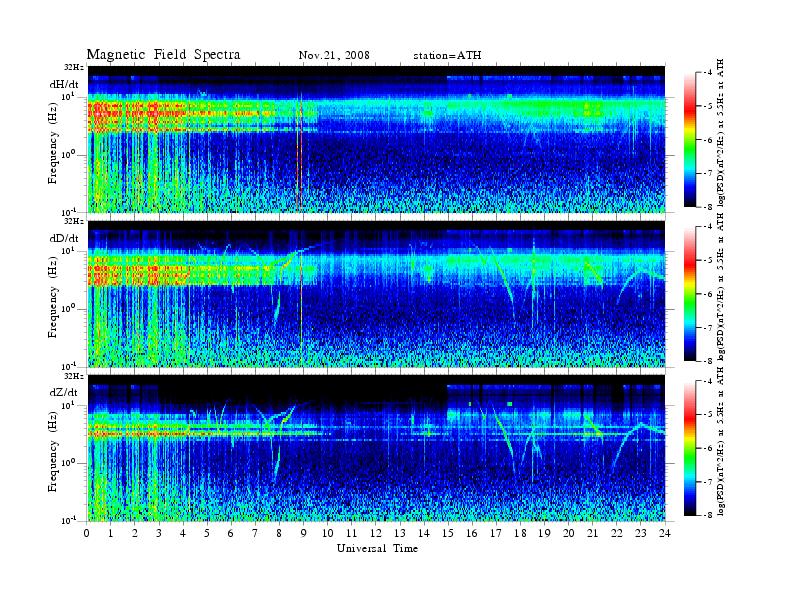This screenshot has width=792, height=612.
Task: Click hour tick label '20' on time axis
Action: click(568, 533)
